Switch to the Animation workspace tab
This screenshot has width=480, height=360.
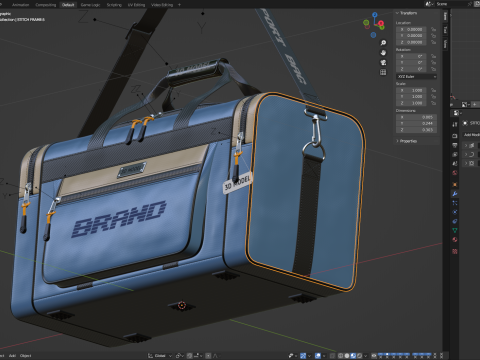click(20, 5)
